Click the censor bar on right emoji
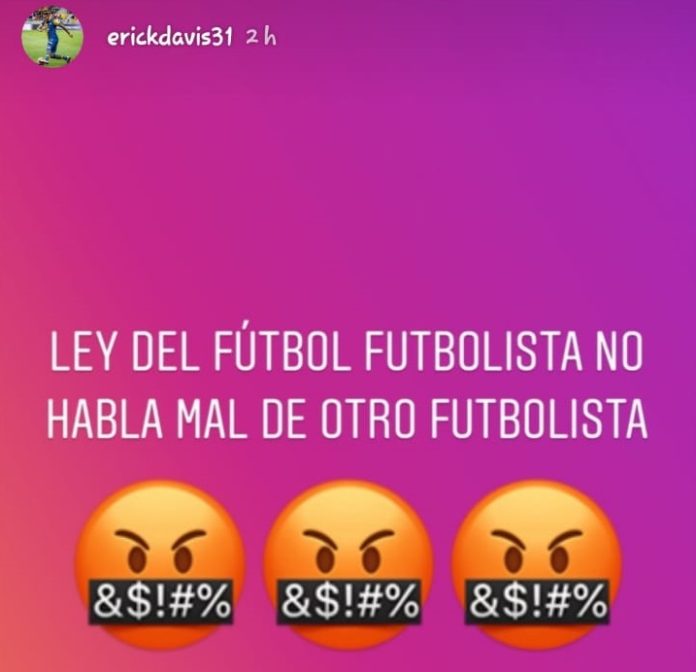This screenshot has width=696, height=672. [537, 601]
